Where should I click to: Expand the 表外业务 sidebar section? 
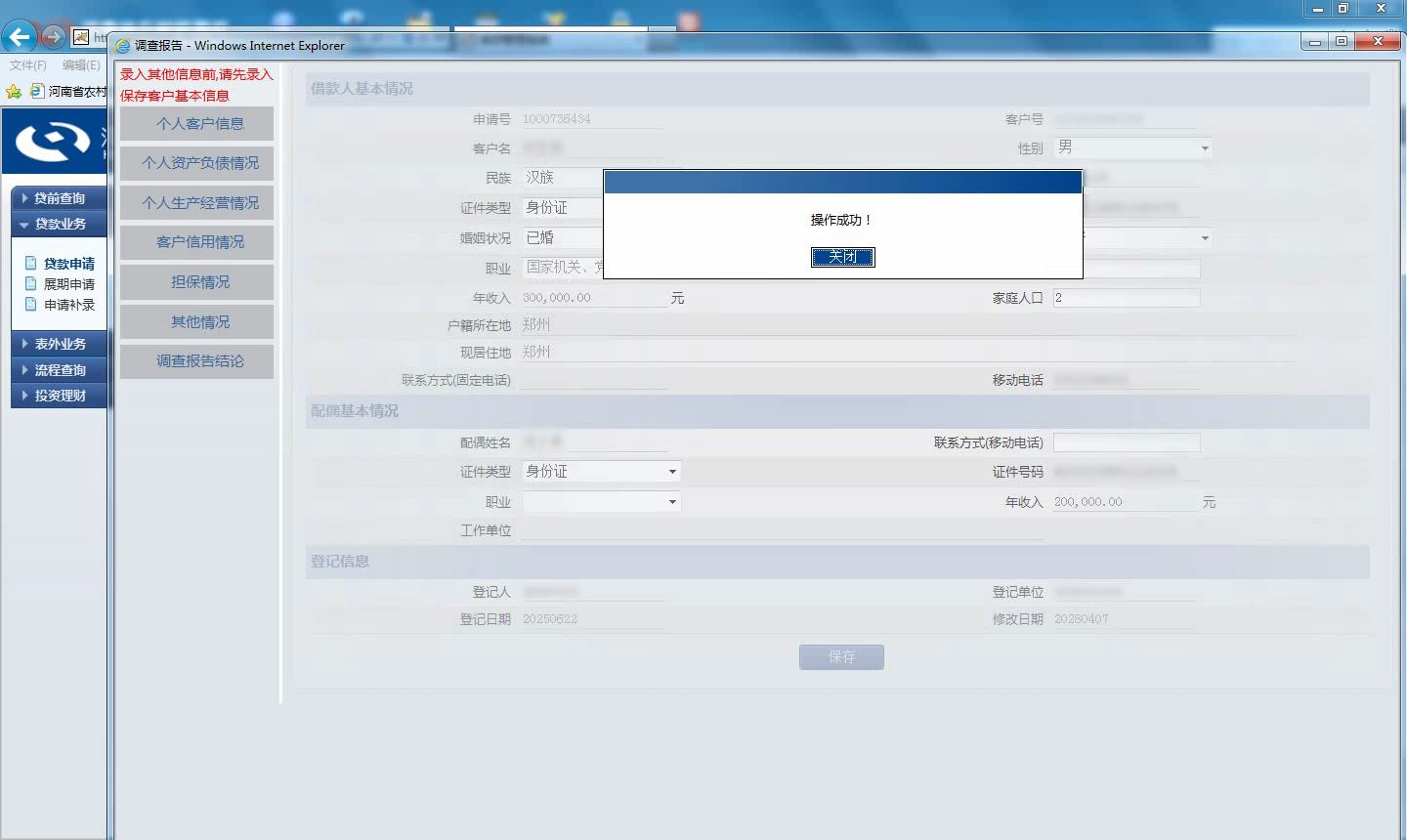[59, 344]
